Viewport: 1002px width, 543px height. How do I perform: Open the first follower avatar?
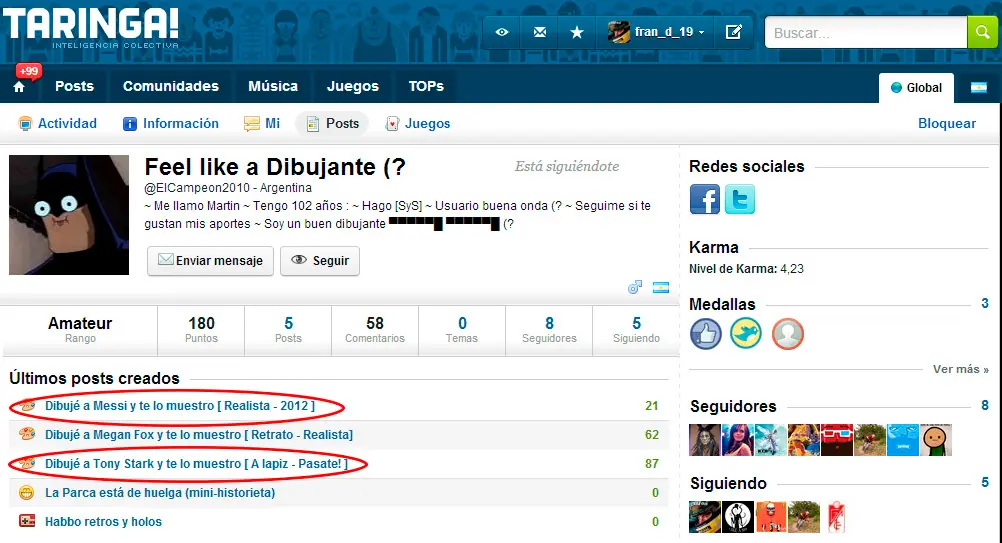[x=705, y=440]
